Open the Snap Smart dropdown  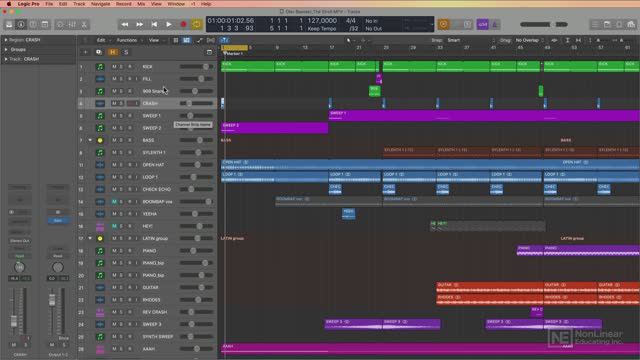point(471,40)
